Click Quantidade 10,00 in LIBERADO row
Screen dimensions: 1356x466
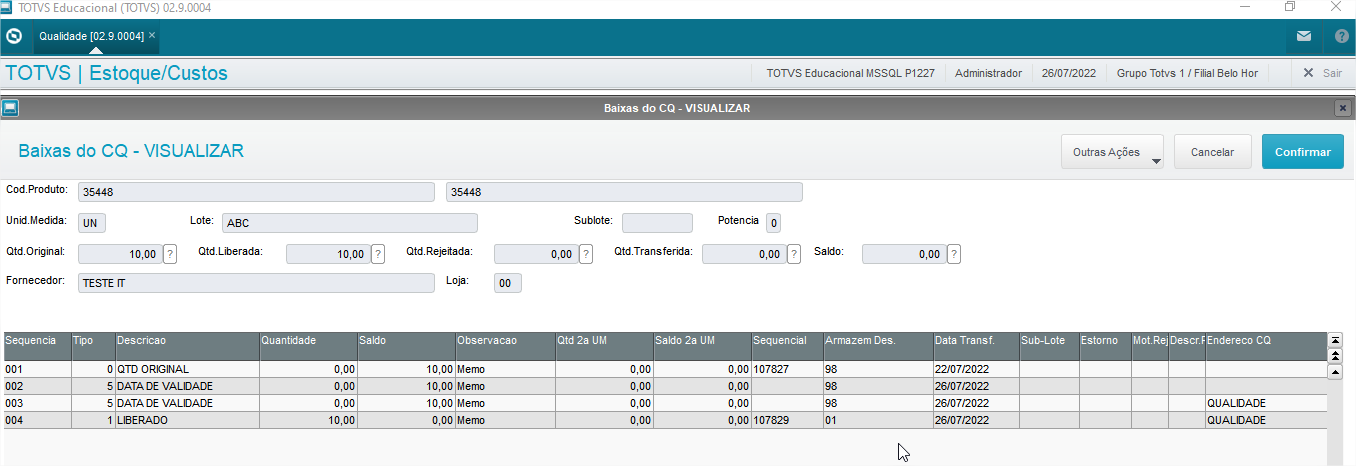(x=307, y=420)
